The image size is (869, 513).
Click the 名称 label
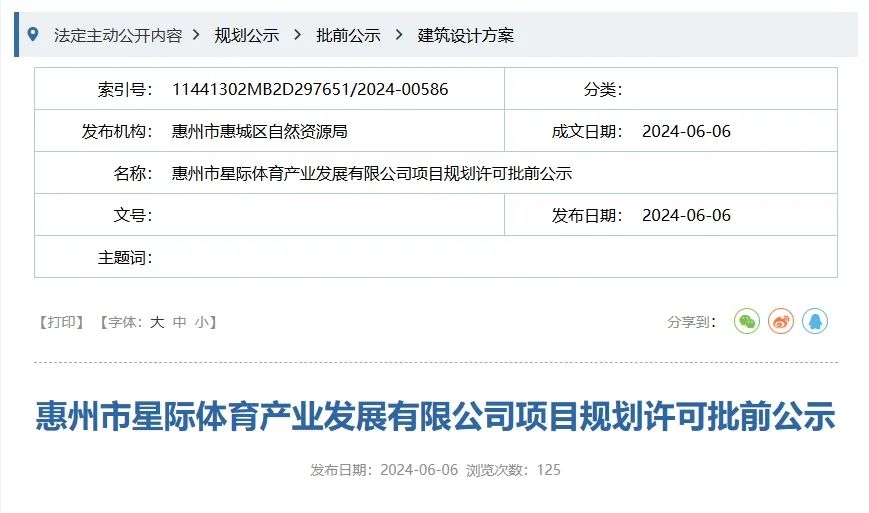point(132,173)
